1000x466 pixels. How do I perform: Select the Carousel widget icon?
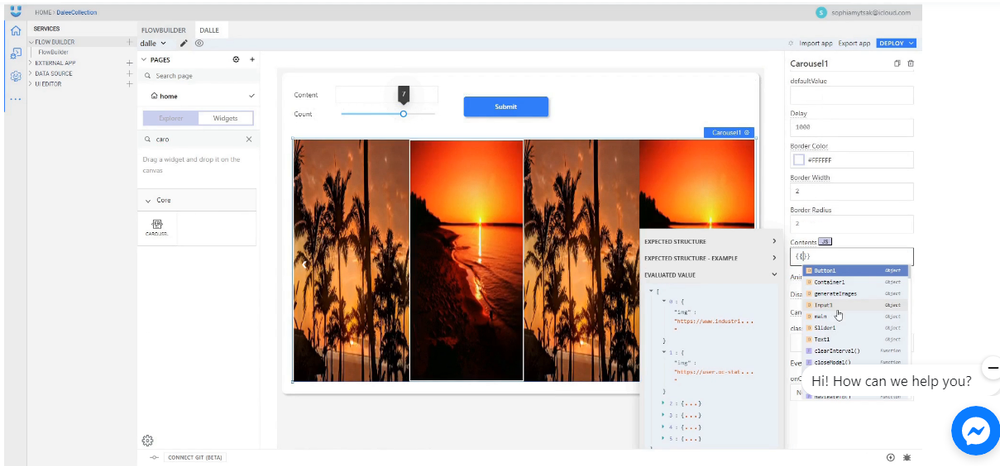pos(157,228)
